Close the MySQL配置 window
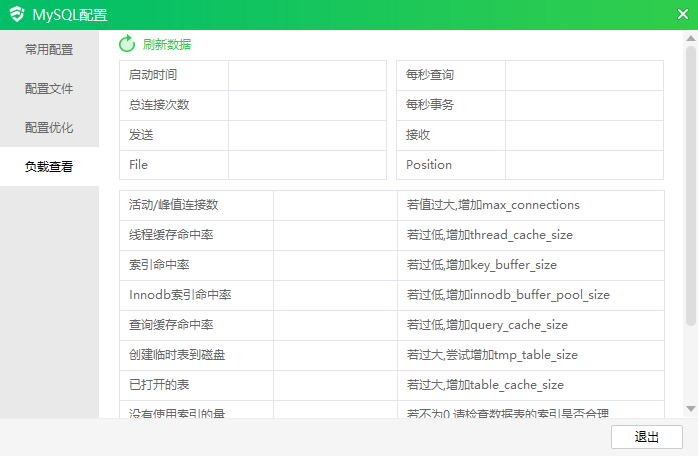Image resolution: width=698 pixels, height=456 pixels. [x=683, y=14]
